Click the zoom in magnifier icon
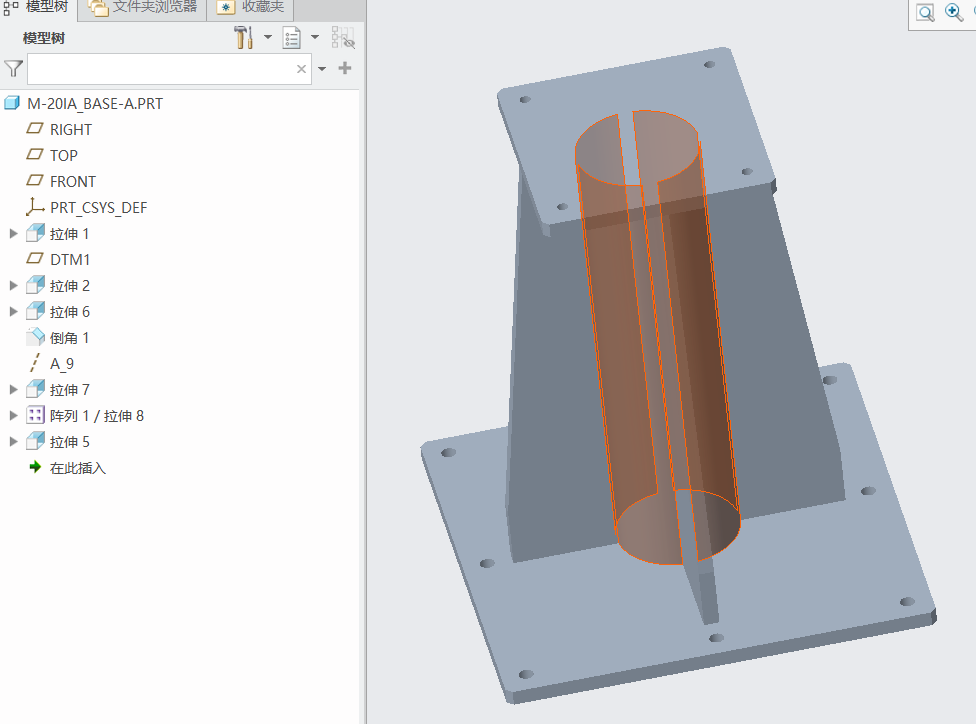Image resolution: width=976 pixels, height=724 pixels. click(954, 12)
